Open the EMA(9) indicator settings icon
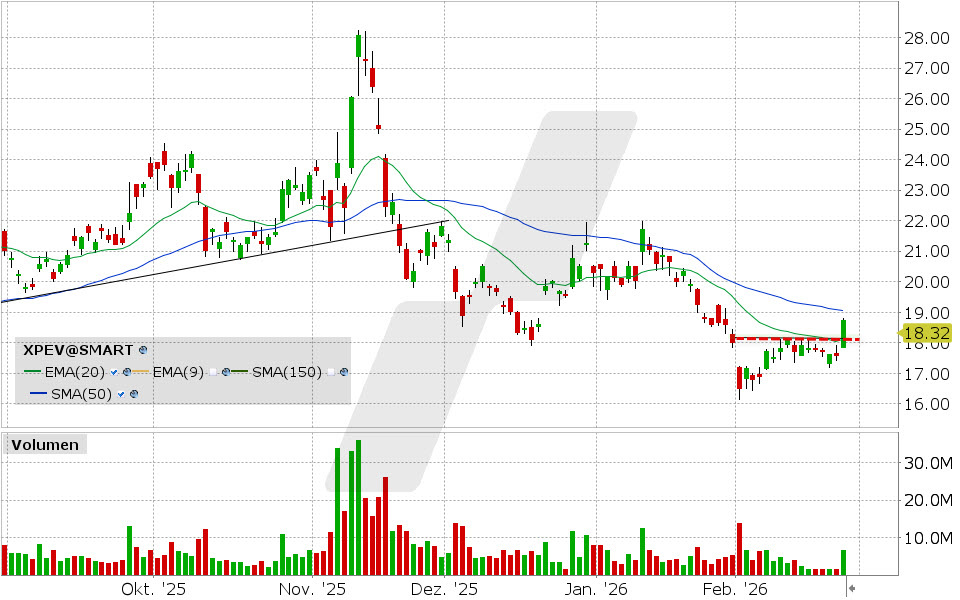The width and height of the screenshot is (960, 600). coord(225,372)
